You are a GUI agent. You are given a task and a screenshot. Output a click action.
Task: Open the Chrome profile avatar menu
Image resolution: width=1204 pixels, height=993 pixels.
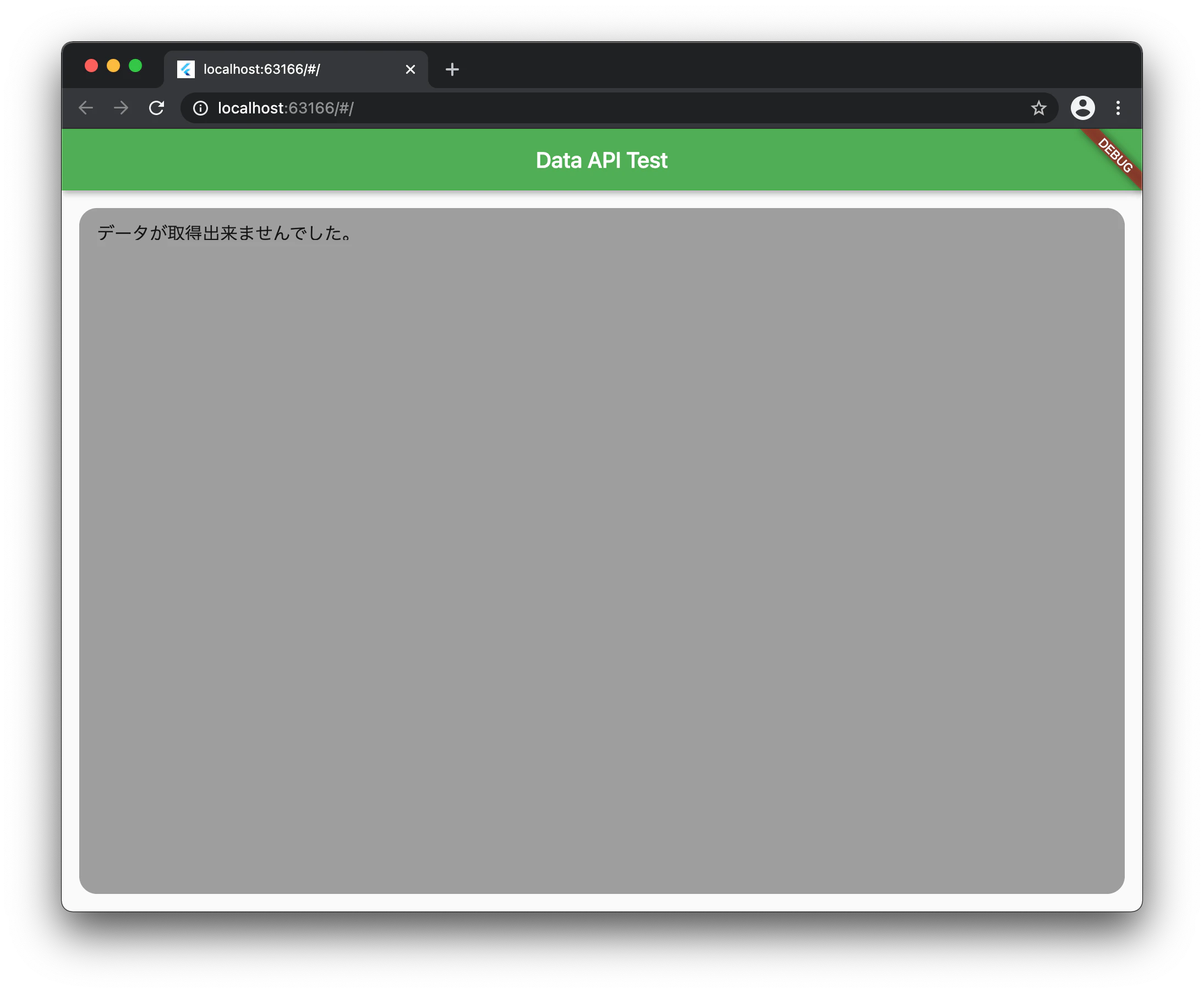1082,107
